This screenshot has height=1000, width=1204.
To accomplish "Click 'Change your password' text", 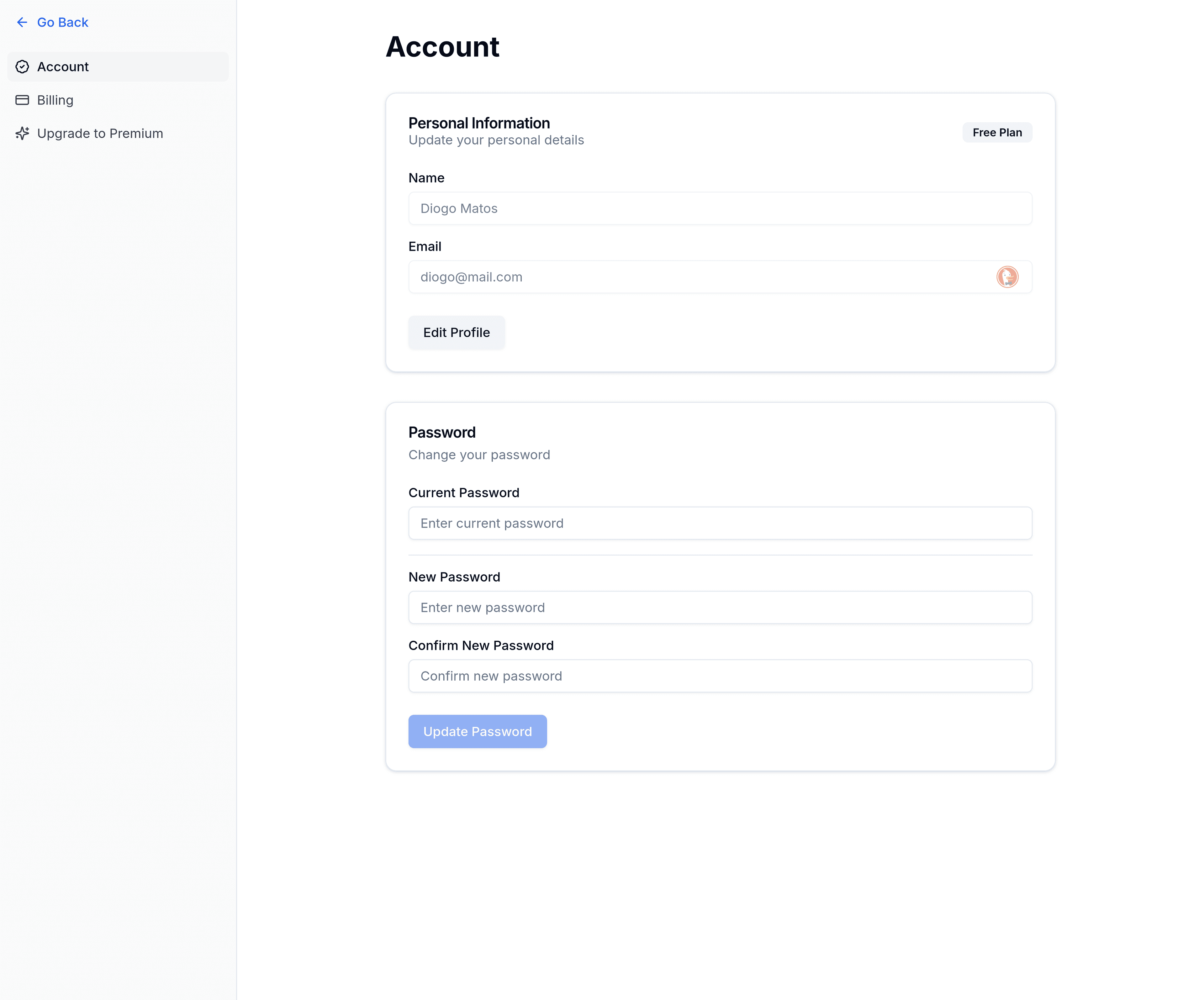I will 479,455.
